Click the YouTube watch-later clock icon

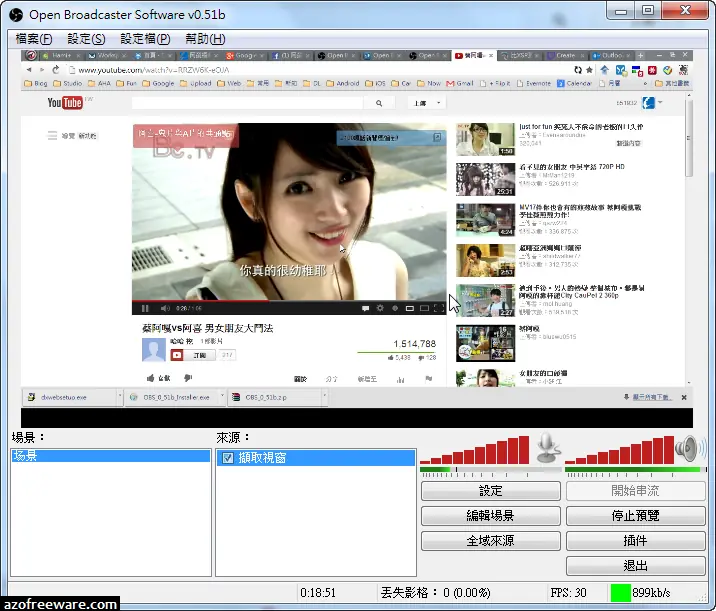pyautogui.click(x=395, y=308)
